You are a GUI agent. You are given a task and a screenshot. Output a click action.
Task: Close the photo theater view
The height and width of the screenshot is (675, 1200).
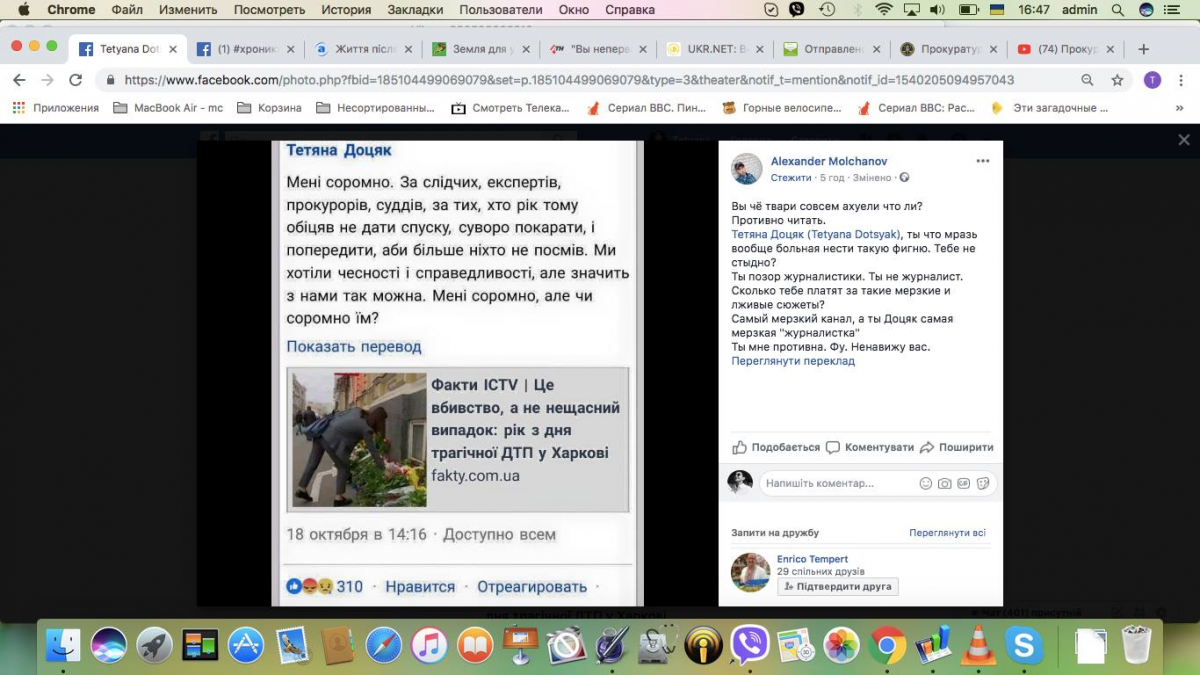1184,140
